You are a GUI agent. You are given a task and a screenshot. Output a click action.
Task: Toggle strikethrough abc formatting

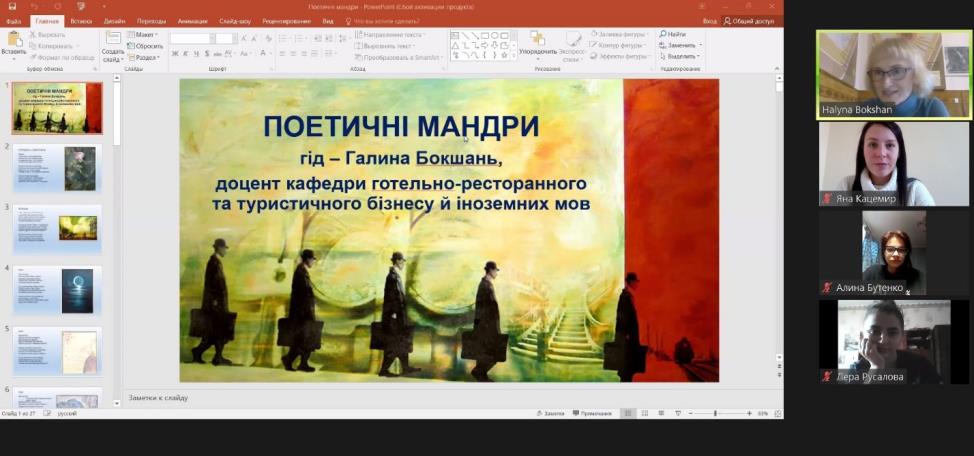[217, 54]
